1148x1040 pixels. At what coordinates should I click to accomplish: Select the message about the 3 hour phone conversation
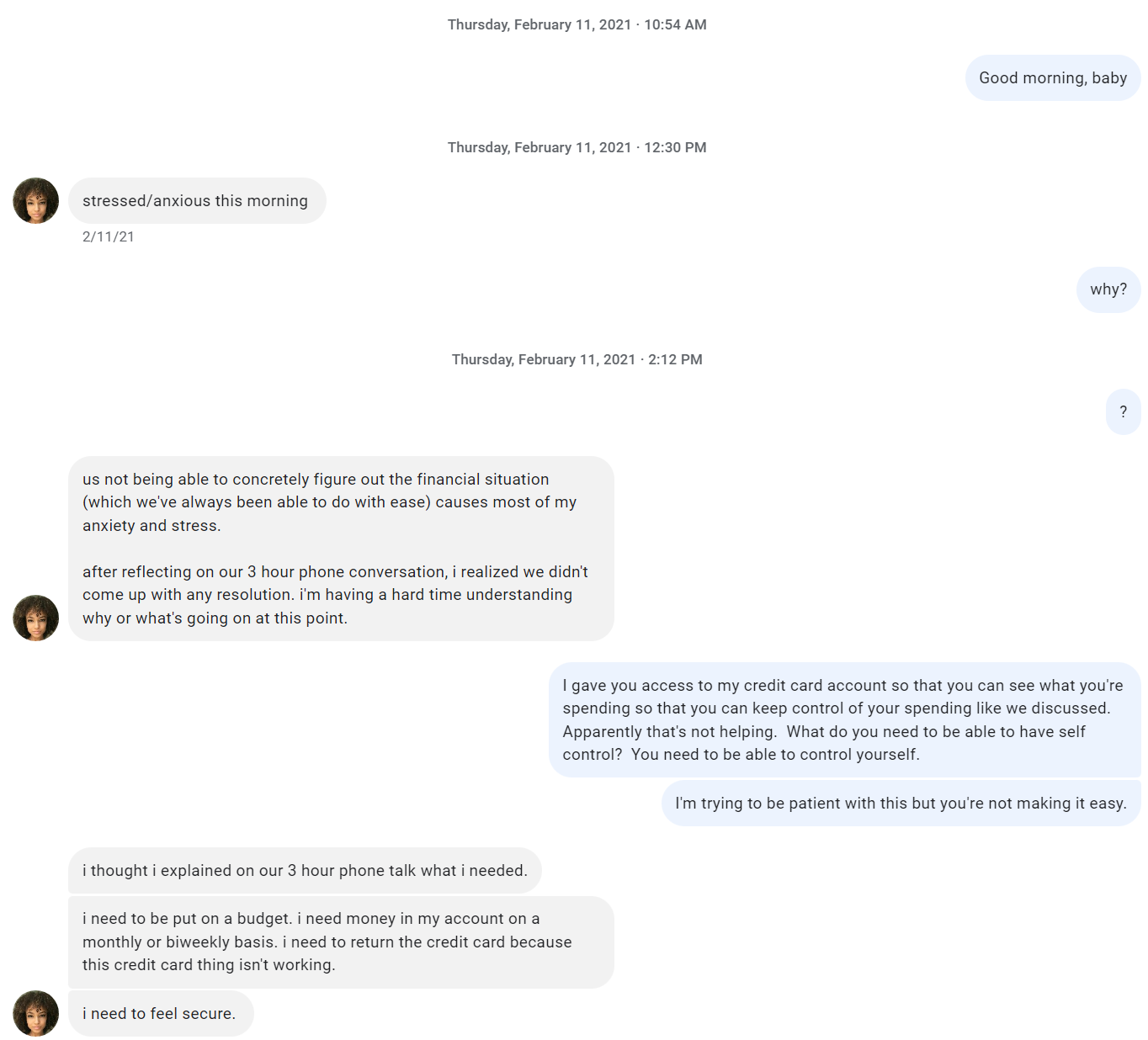(x=335, y=594)
